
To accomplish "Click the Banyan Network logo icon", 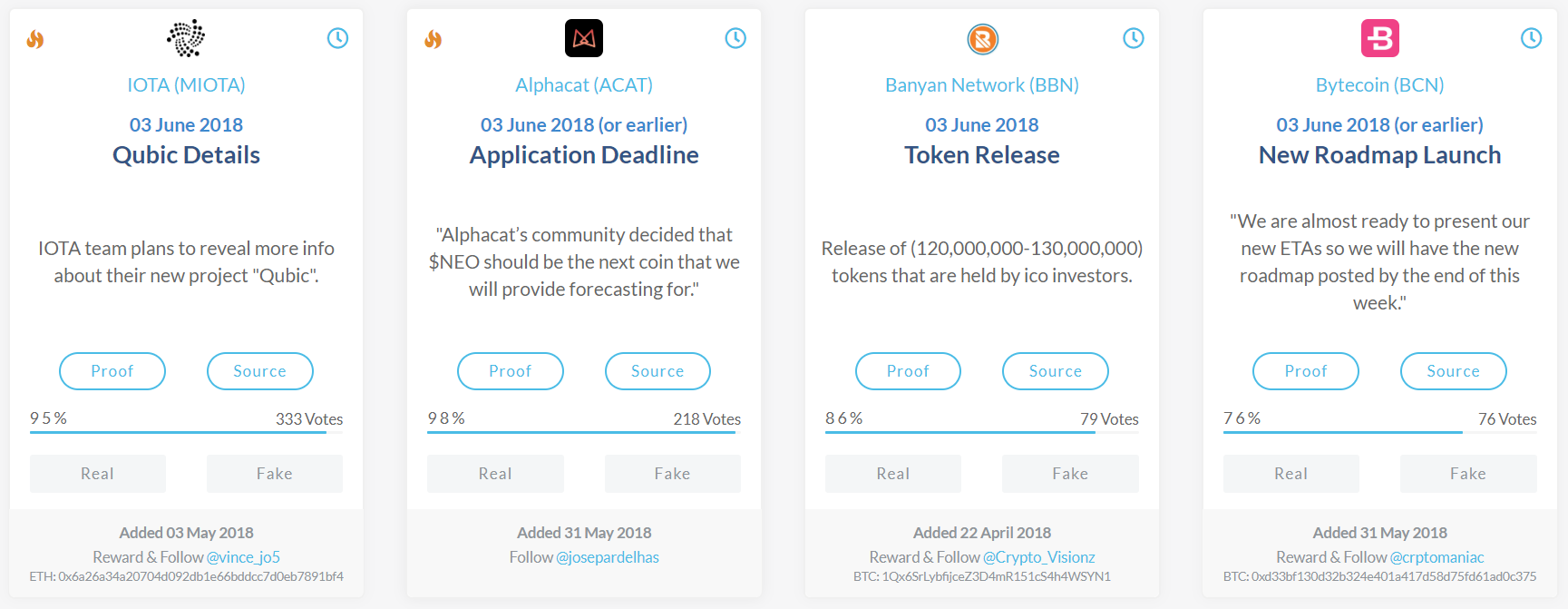I will pyautogui.click(x=982, y=39).
